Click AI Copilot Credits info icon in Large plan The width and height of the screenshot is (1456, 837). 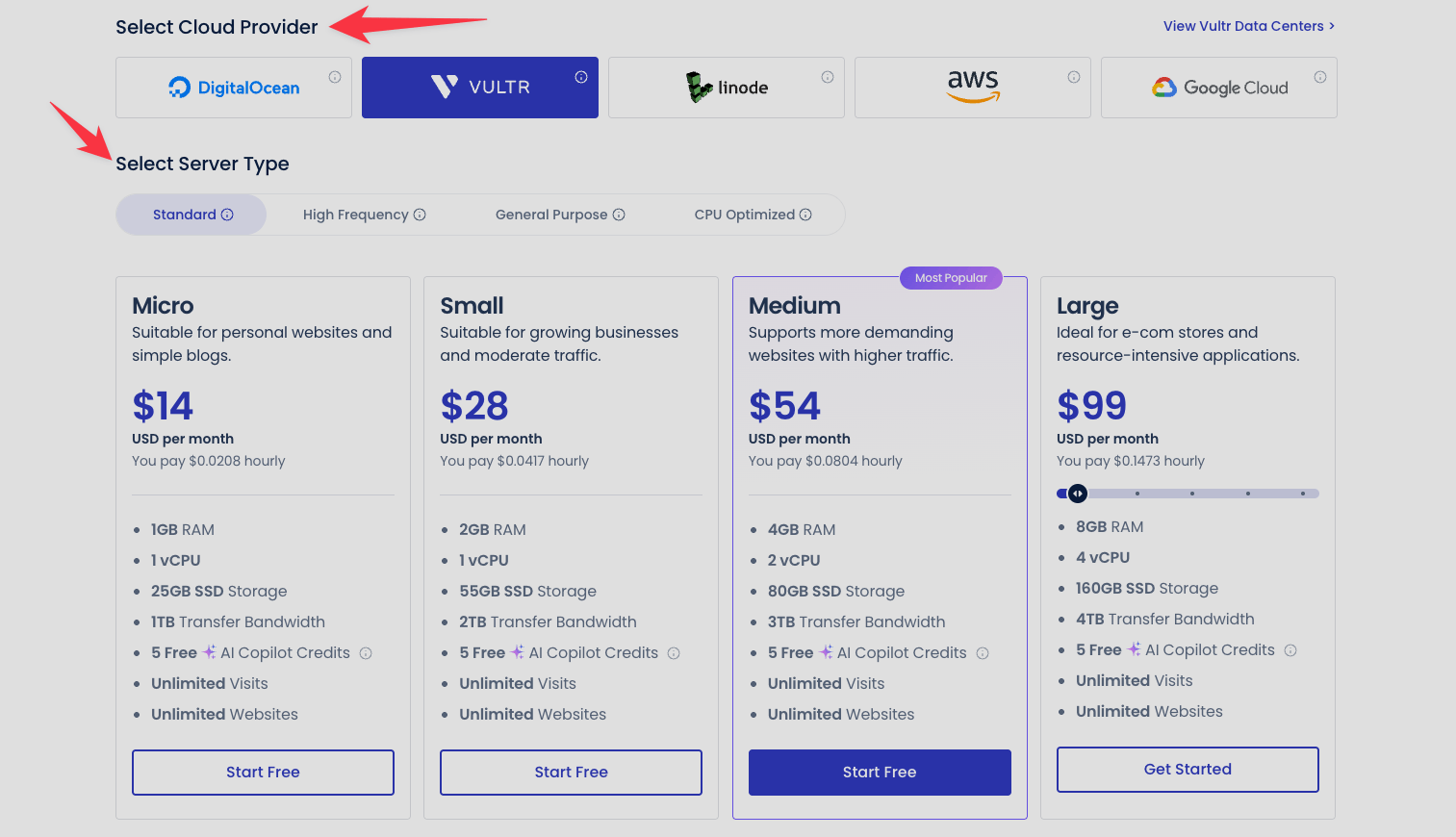[1290, 650]
